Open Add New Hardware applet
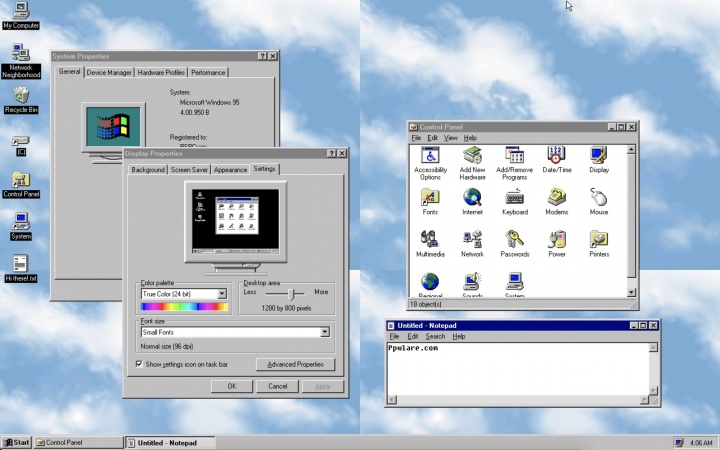 pos(472,157)
